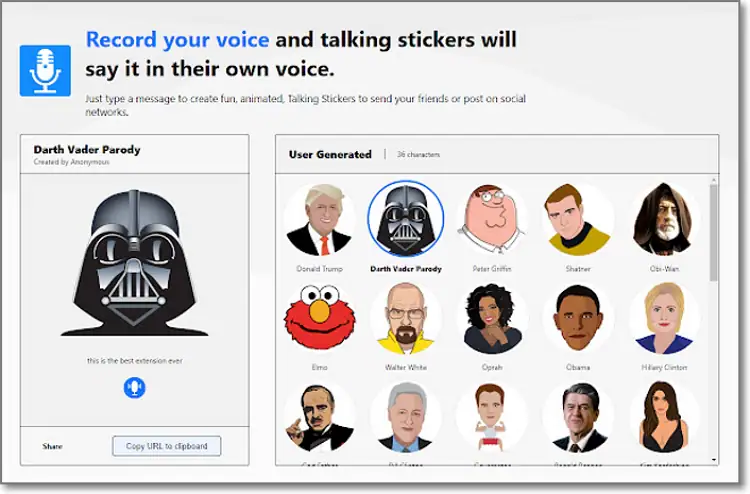This screenshot has width=750, height=494.
Task: Click the message text below Darth Vader preview
Action: [134, 361]
